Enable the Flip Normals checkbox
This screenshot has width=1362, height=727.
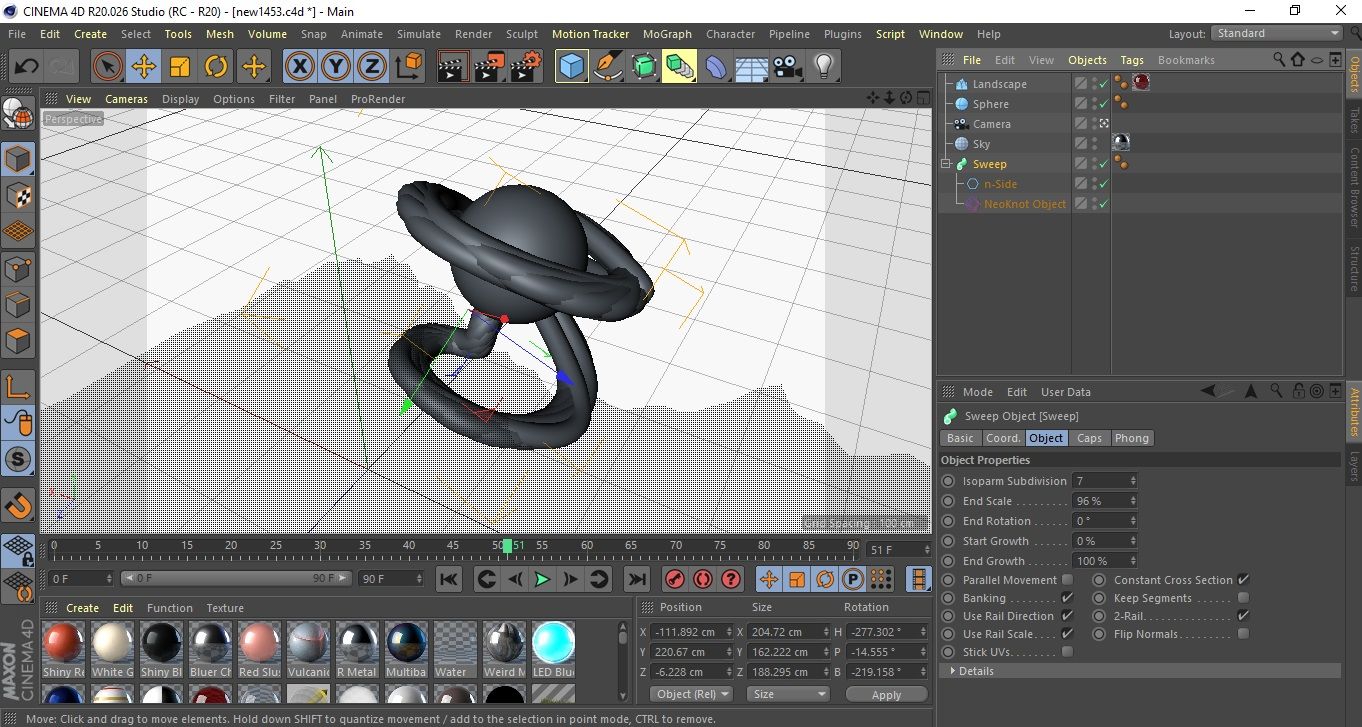click(1243, 634)
